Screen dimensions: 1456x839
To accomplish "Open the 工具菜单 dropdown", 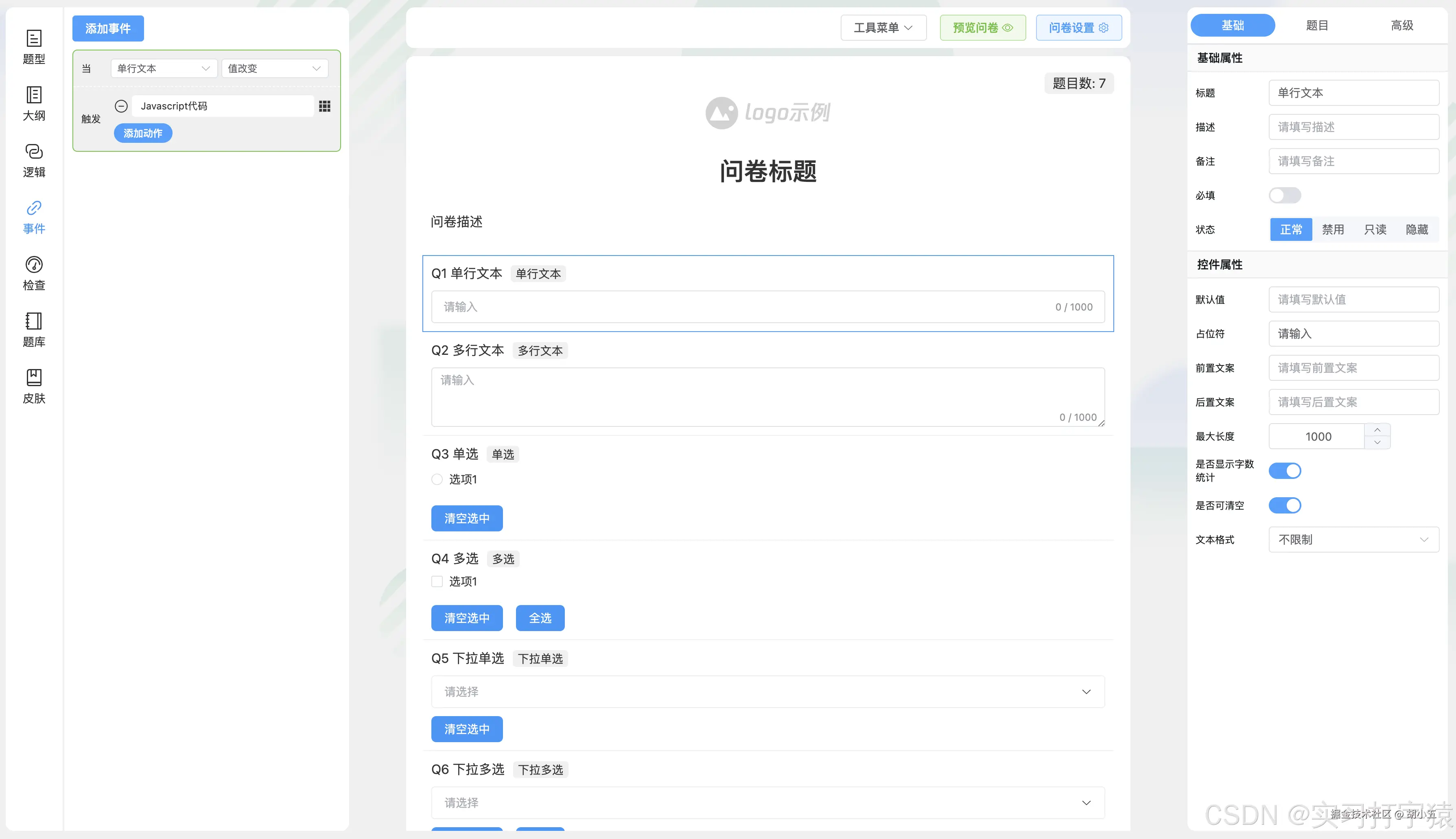I will coord(883,27).
